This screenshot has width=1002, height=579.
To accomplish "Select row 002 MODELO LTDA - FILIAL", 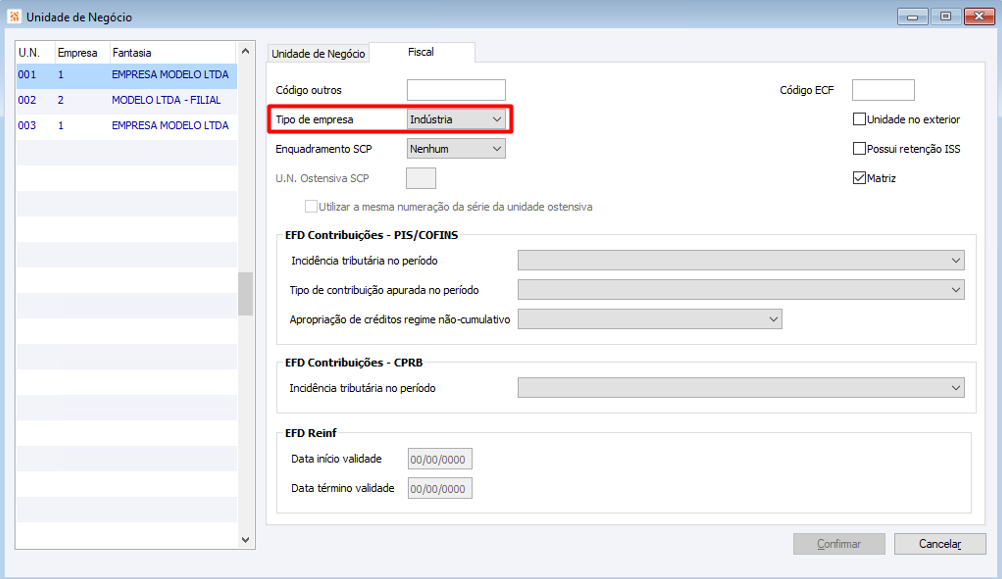I will coord(127,100).
